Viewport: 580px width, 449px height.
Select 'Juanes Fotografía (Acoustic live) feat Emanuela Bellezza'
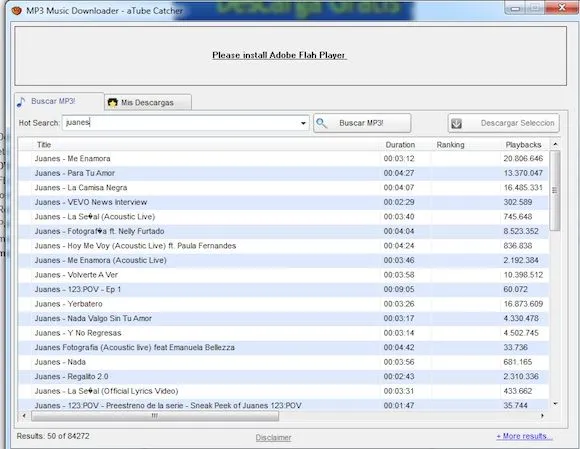pos(283,348)
